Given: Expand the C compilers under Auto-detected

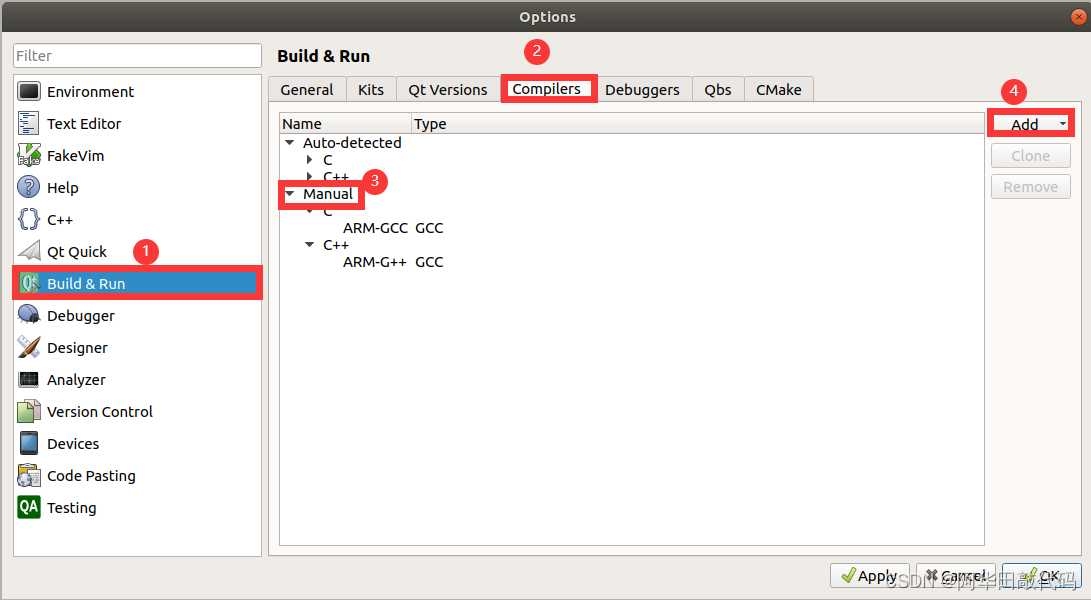Looking at the screenshot, I should click(x=310, y=159).
